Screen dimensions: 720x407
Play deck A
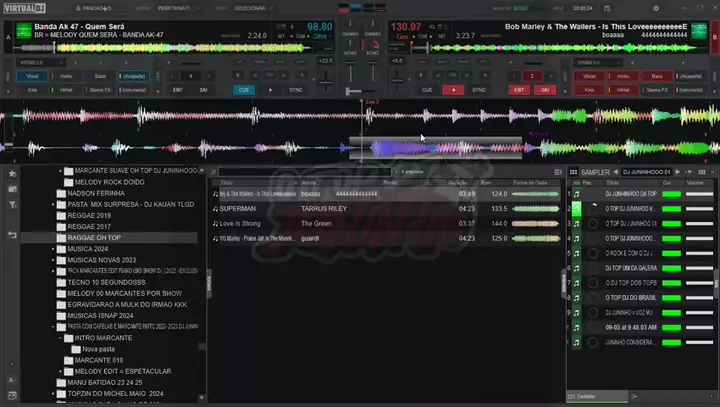click(x=270, y=90)
